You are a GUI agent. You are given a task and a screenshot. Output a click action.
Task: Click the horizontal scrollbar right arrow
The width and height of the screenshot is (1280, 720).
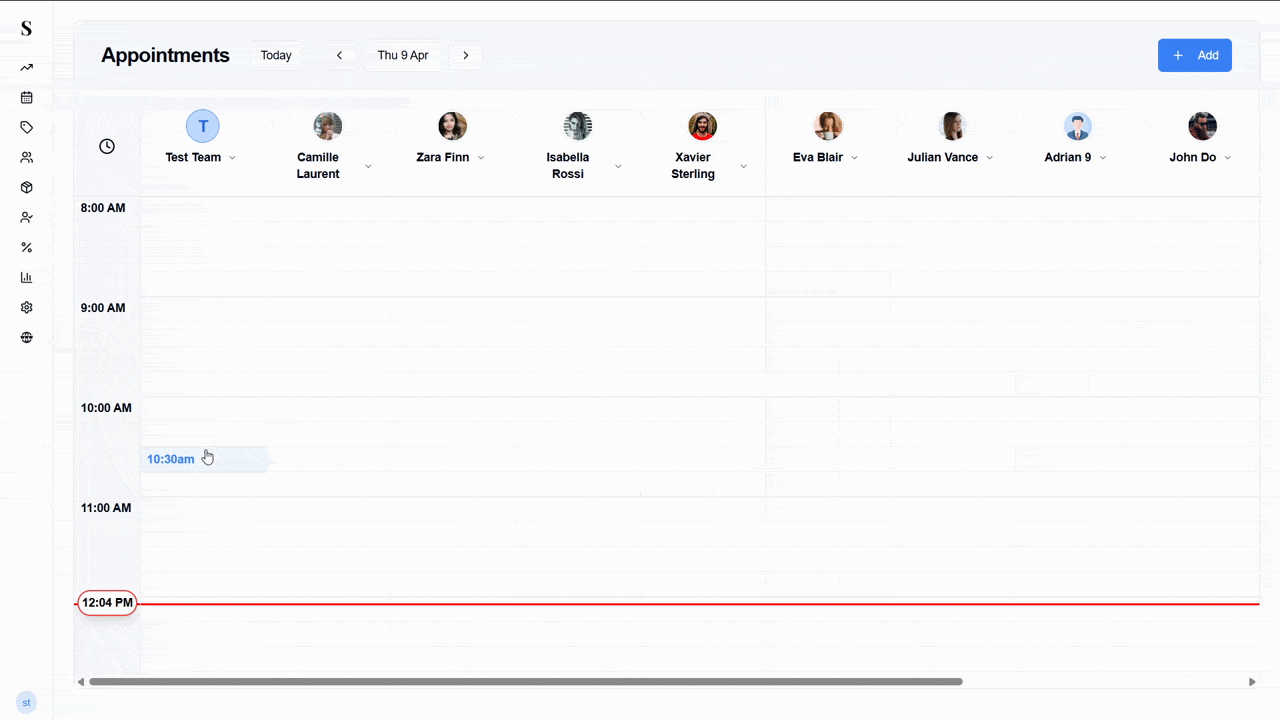(x=1252, y=682)
